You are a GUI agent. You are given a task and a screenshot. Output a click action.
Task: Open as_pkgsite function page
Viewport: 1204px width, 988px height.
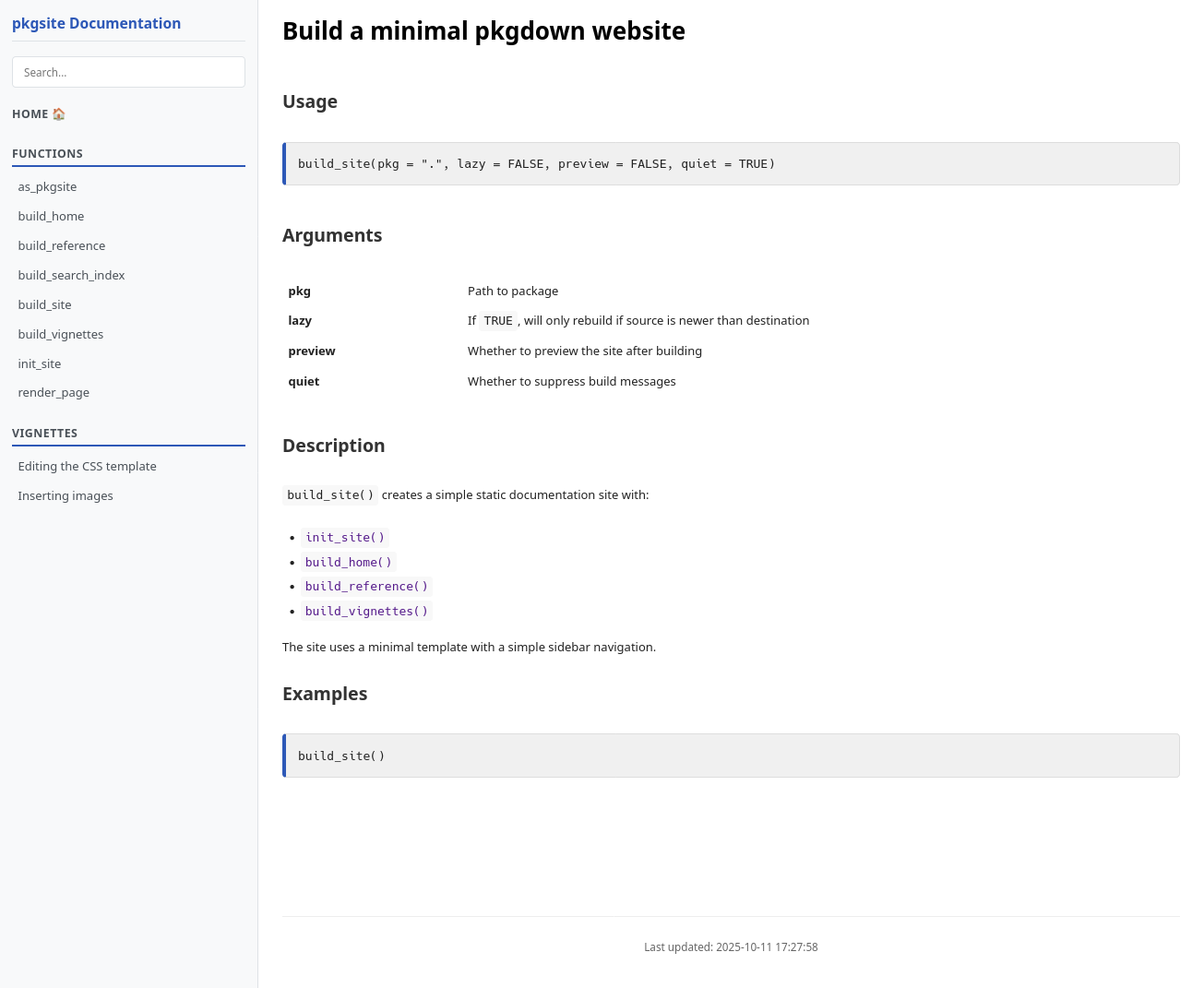click(47, 186)
